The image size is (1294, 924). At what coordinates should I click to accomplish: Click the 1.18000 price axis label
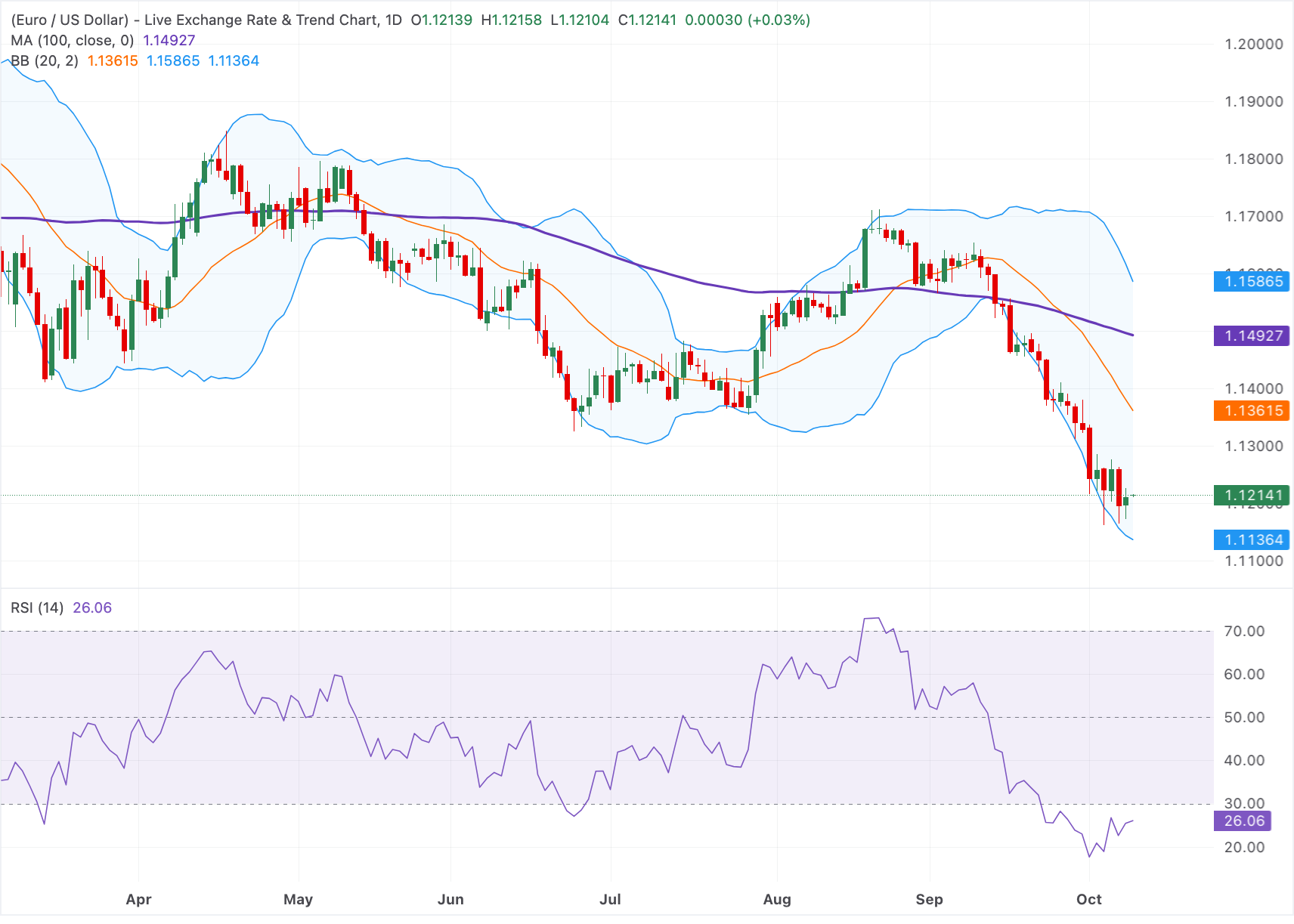click(x=1254, y=159)
